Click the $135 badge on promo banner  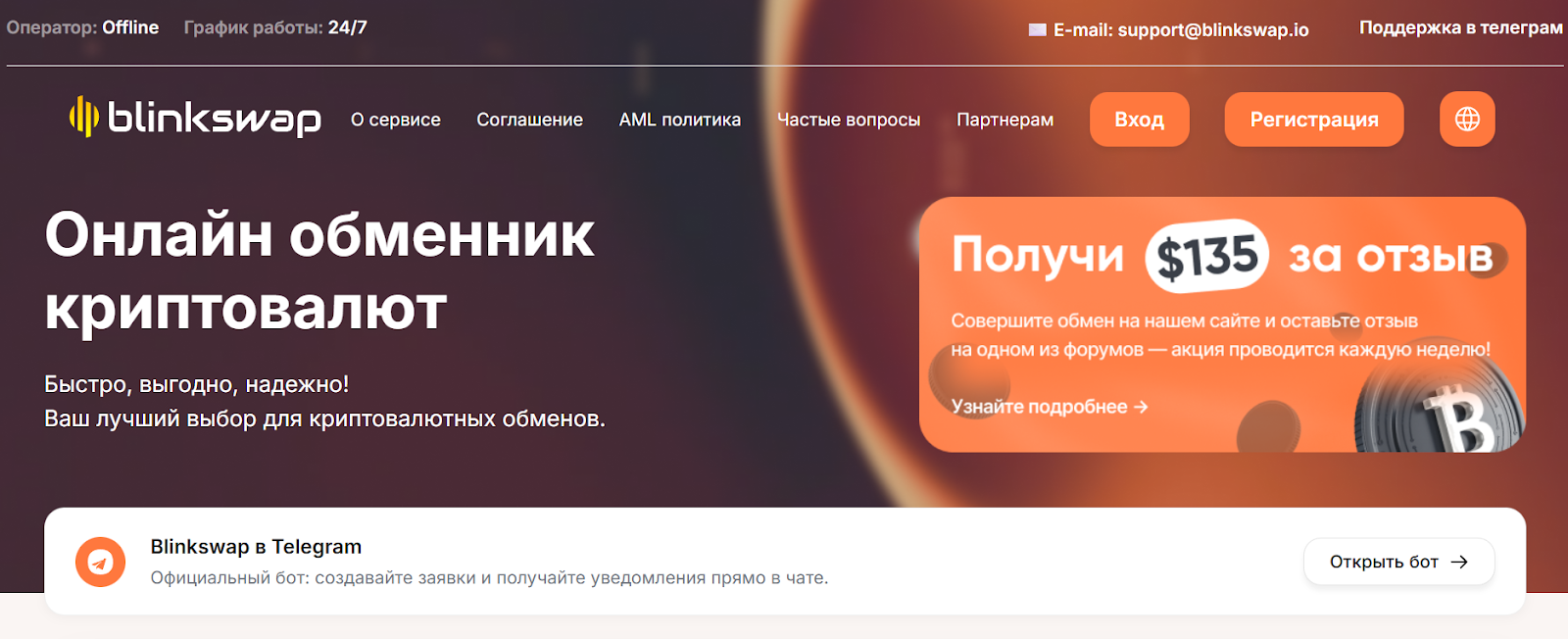(1206, 257)
